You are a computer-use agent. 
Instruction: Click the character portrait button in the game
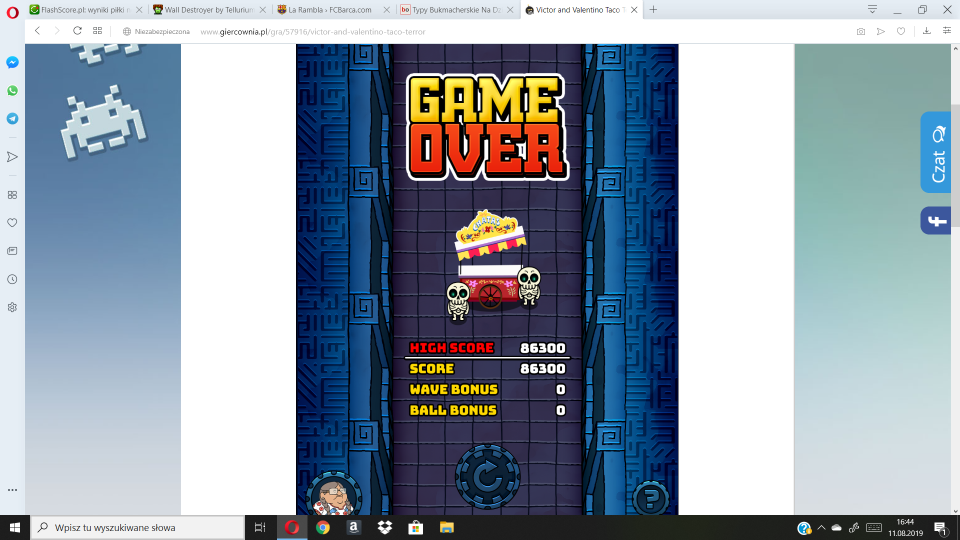[333, 495]
